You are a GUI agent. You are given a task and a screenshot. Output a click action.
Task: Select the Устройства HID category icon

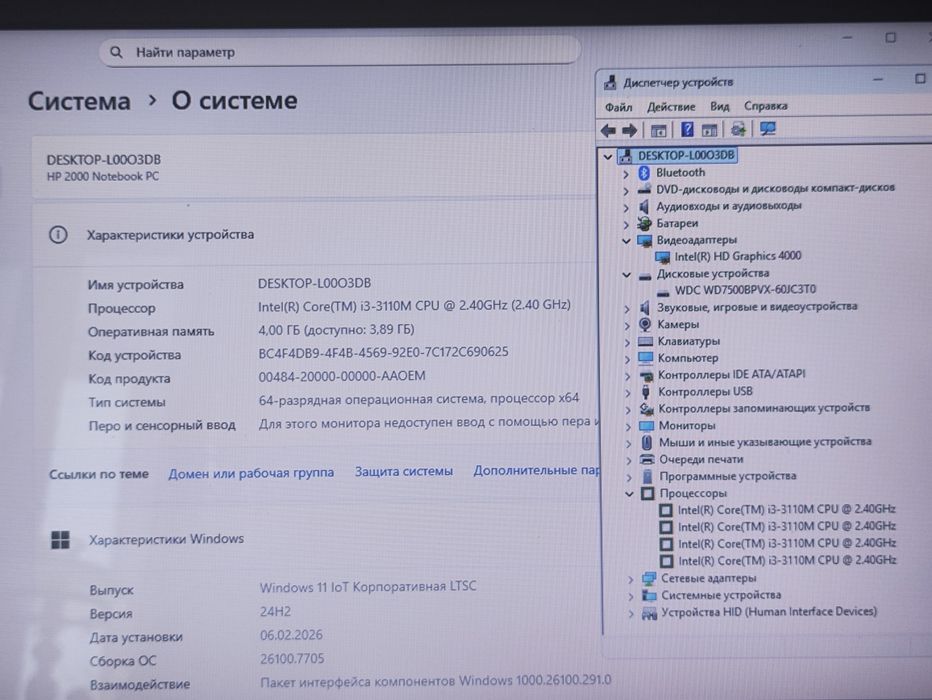pos(649,613)
